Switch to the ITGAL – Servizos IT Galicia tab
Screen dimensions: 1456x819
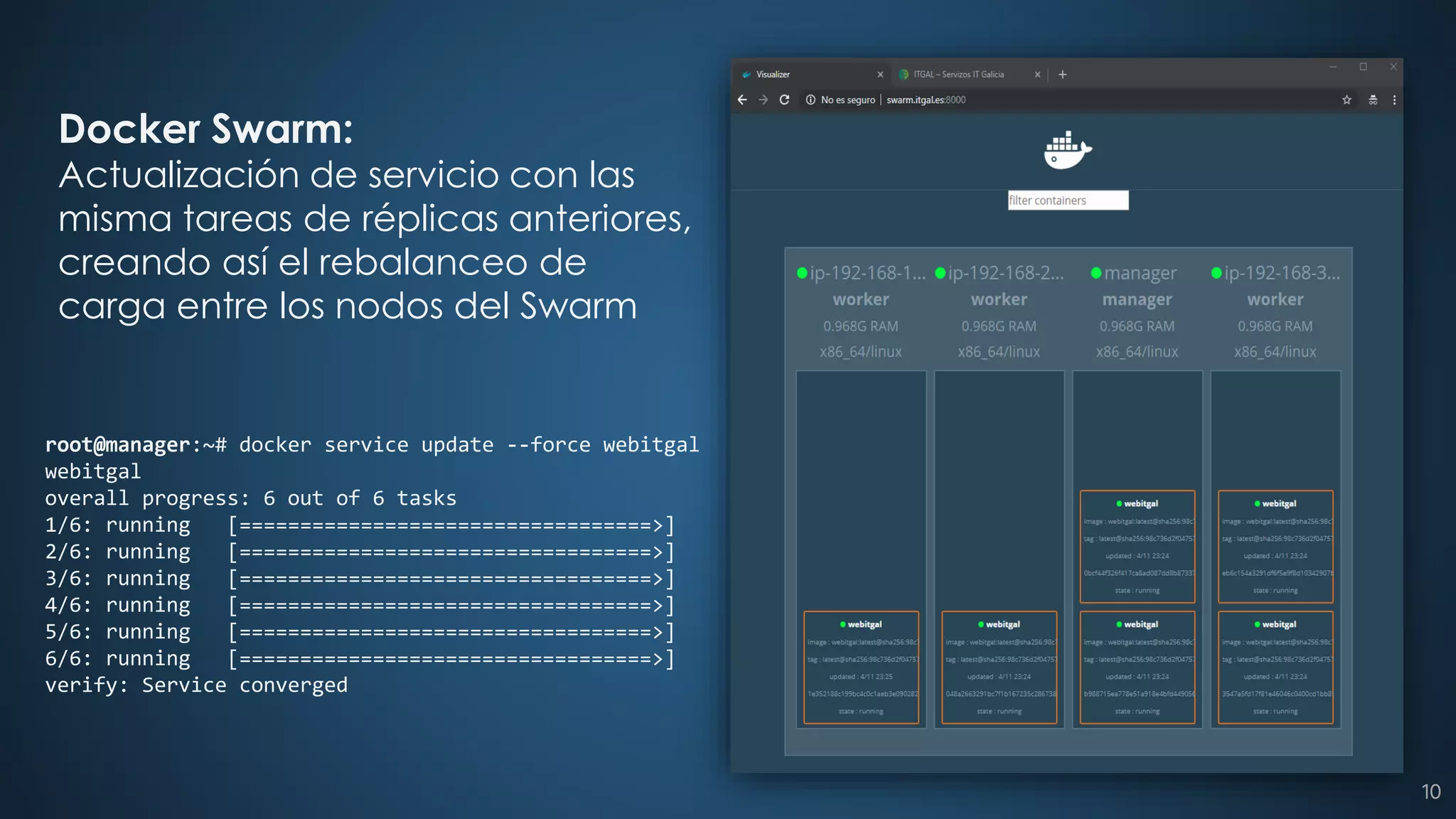click(x=969, y=74)
